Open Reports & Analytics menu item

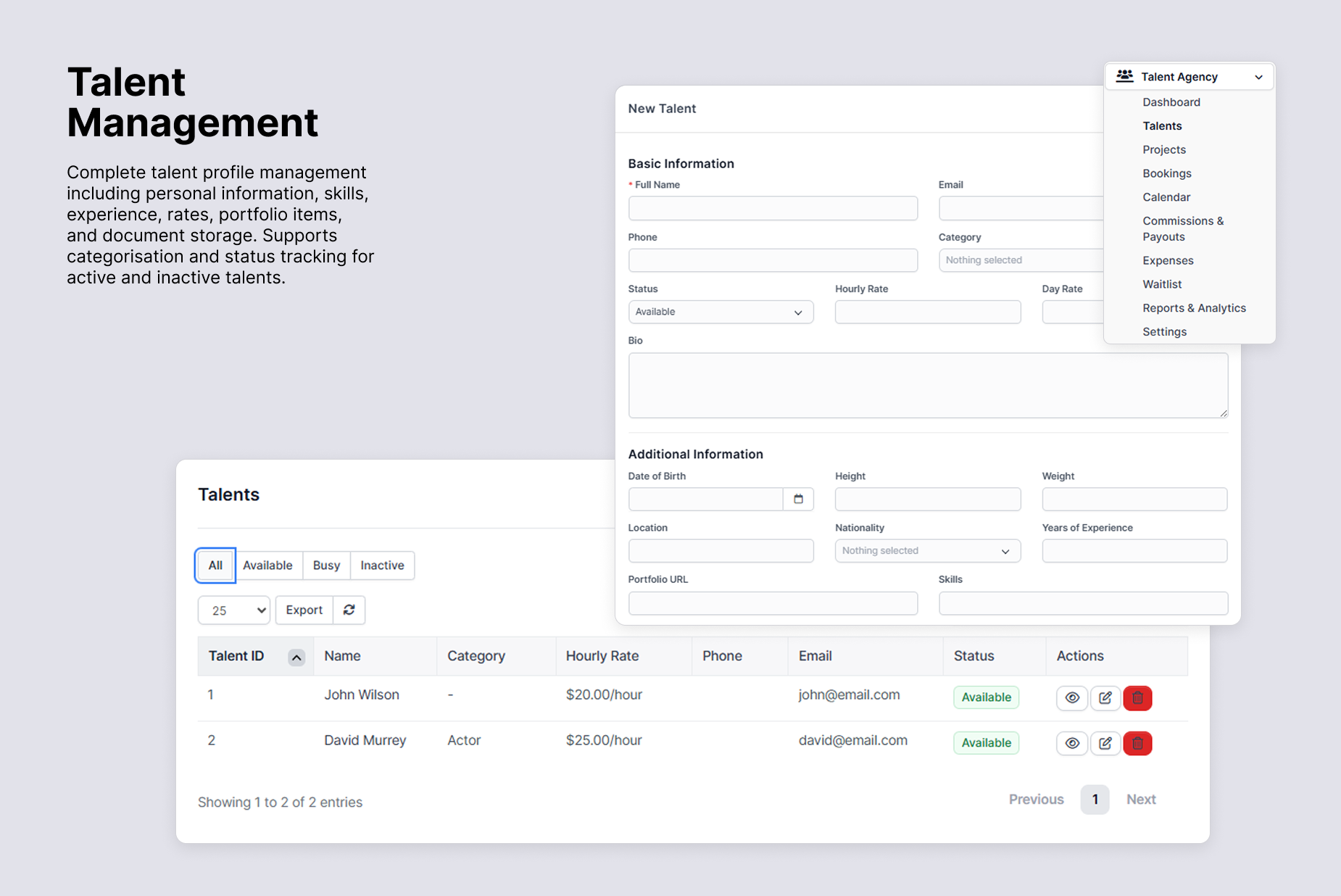click(x=1194, y=308)
